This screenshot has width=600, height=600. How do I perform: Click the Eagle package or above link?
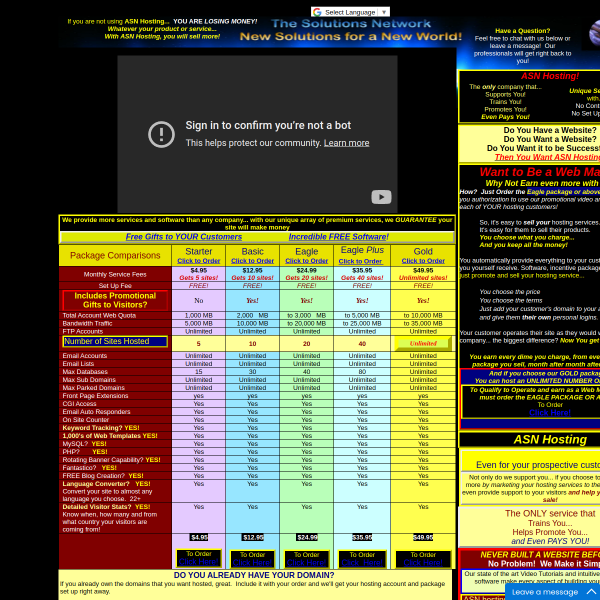click(x=563, y=192)
